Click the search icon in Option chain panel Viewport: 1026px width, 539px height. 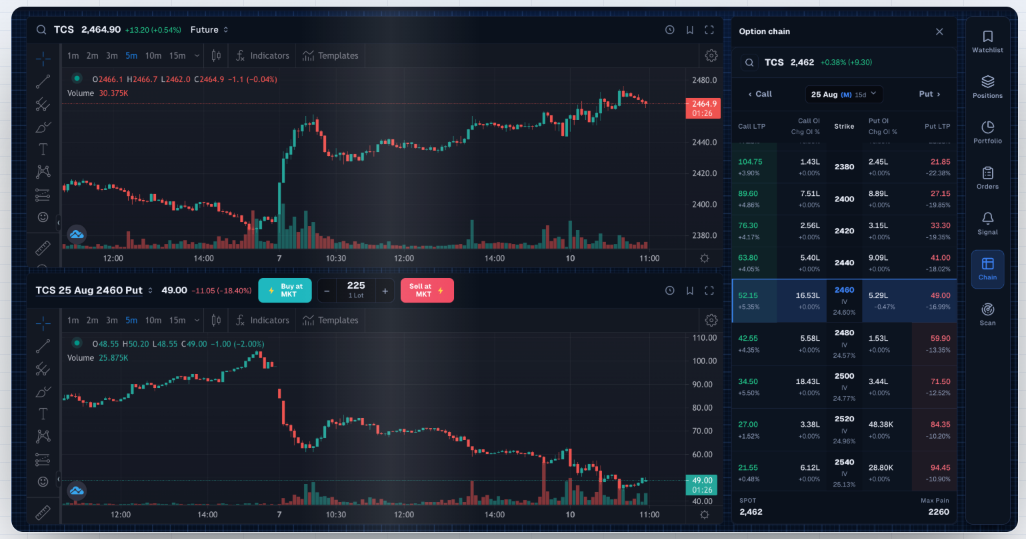click(749, 63)
